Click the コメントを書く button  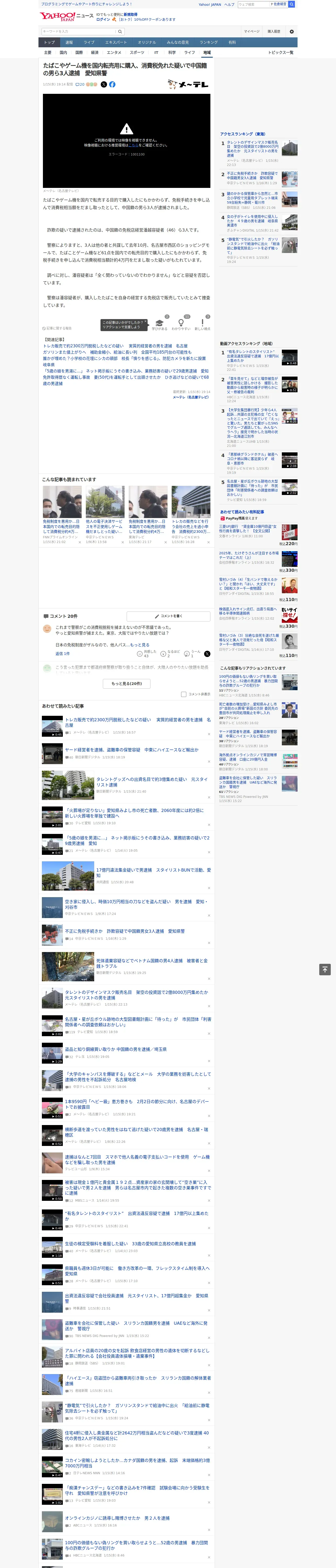[169, 616]
